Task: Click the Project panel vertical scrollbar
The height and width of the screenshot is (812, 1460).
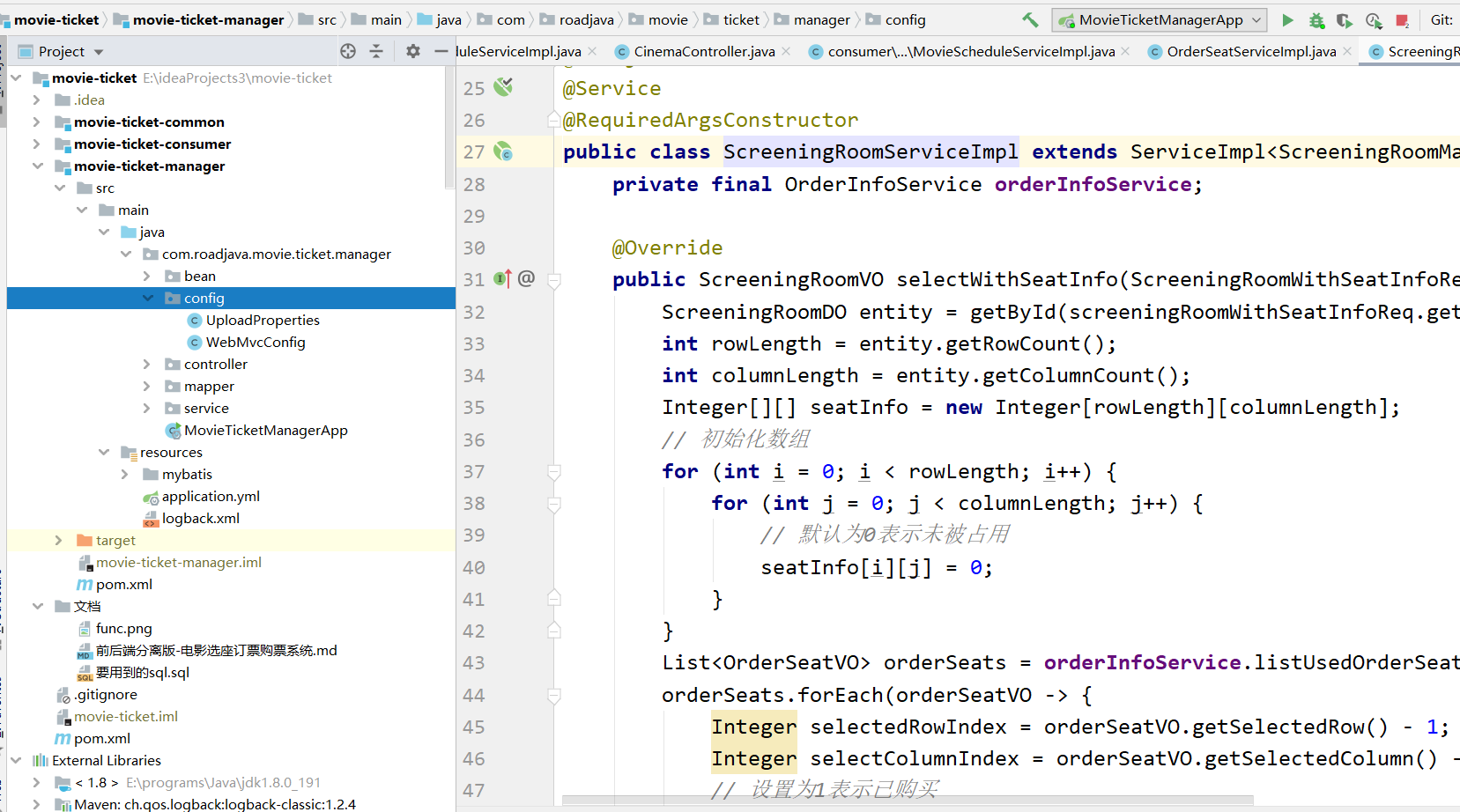Action: pyautogui.click(x=450, y=128)
